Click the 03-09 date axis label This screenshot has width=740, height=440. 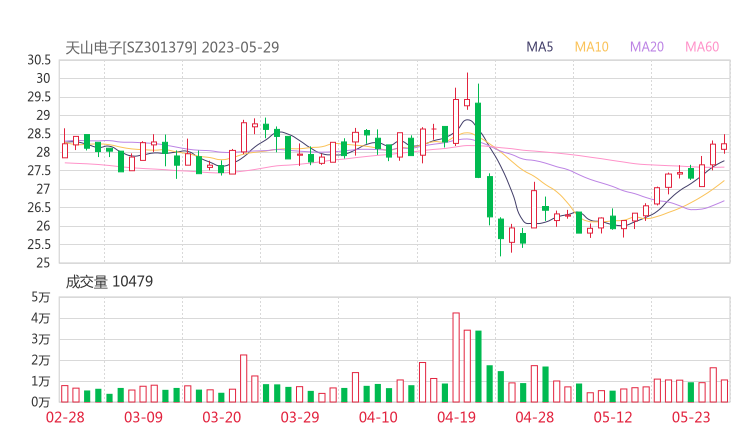point(143,417)
